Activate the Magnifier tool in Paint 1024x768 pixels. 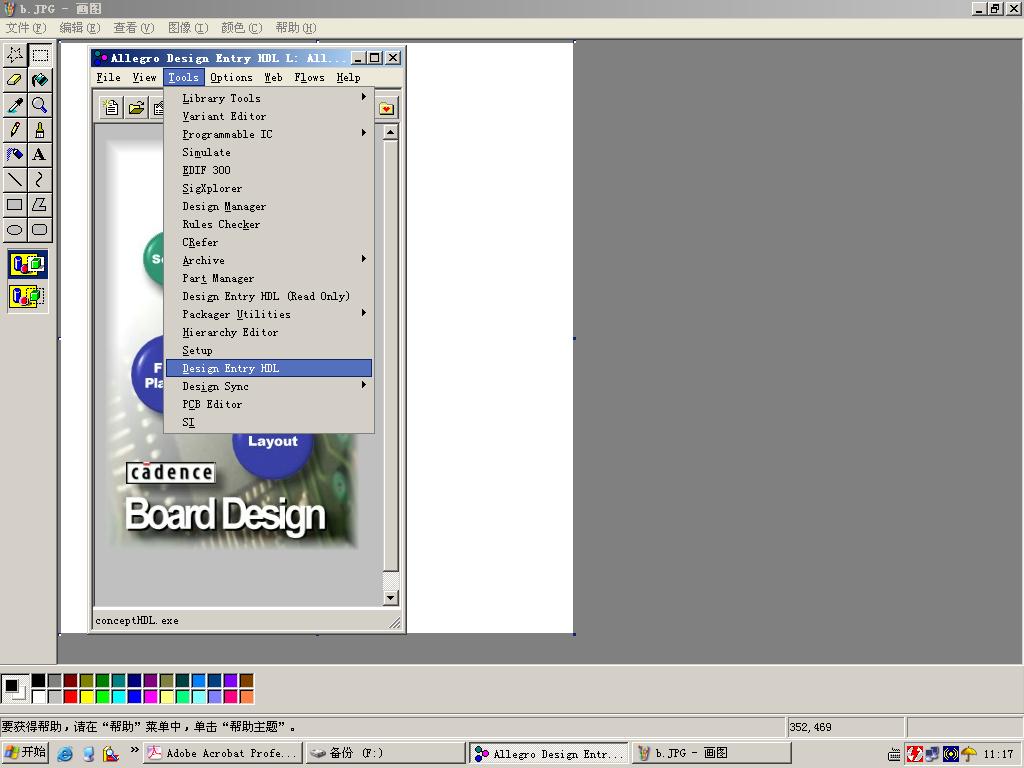pos(40,105)
